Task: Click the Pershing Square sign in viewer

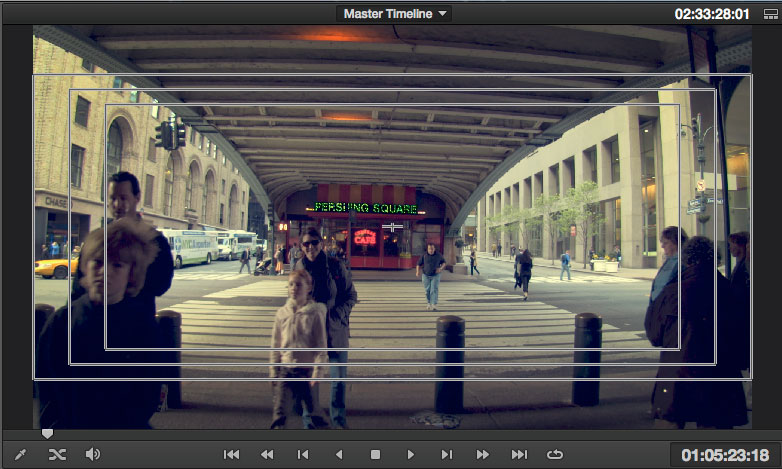Action: pos(365,207)
